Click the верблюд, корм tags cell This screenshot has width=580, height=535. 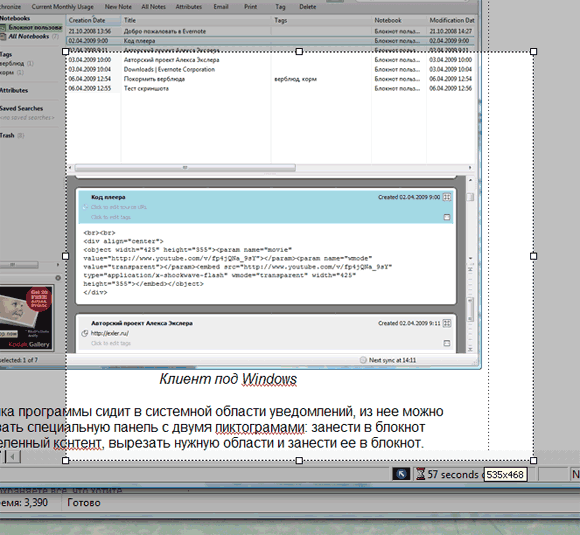coord(295,79)
